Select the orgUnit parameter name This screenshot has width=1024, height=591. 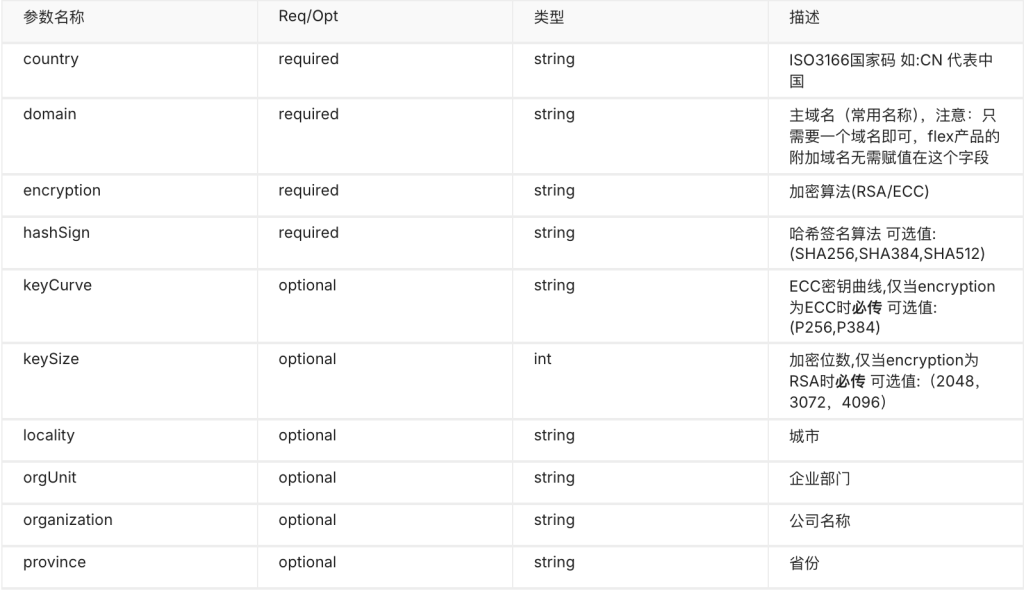point(50,477)
